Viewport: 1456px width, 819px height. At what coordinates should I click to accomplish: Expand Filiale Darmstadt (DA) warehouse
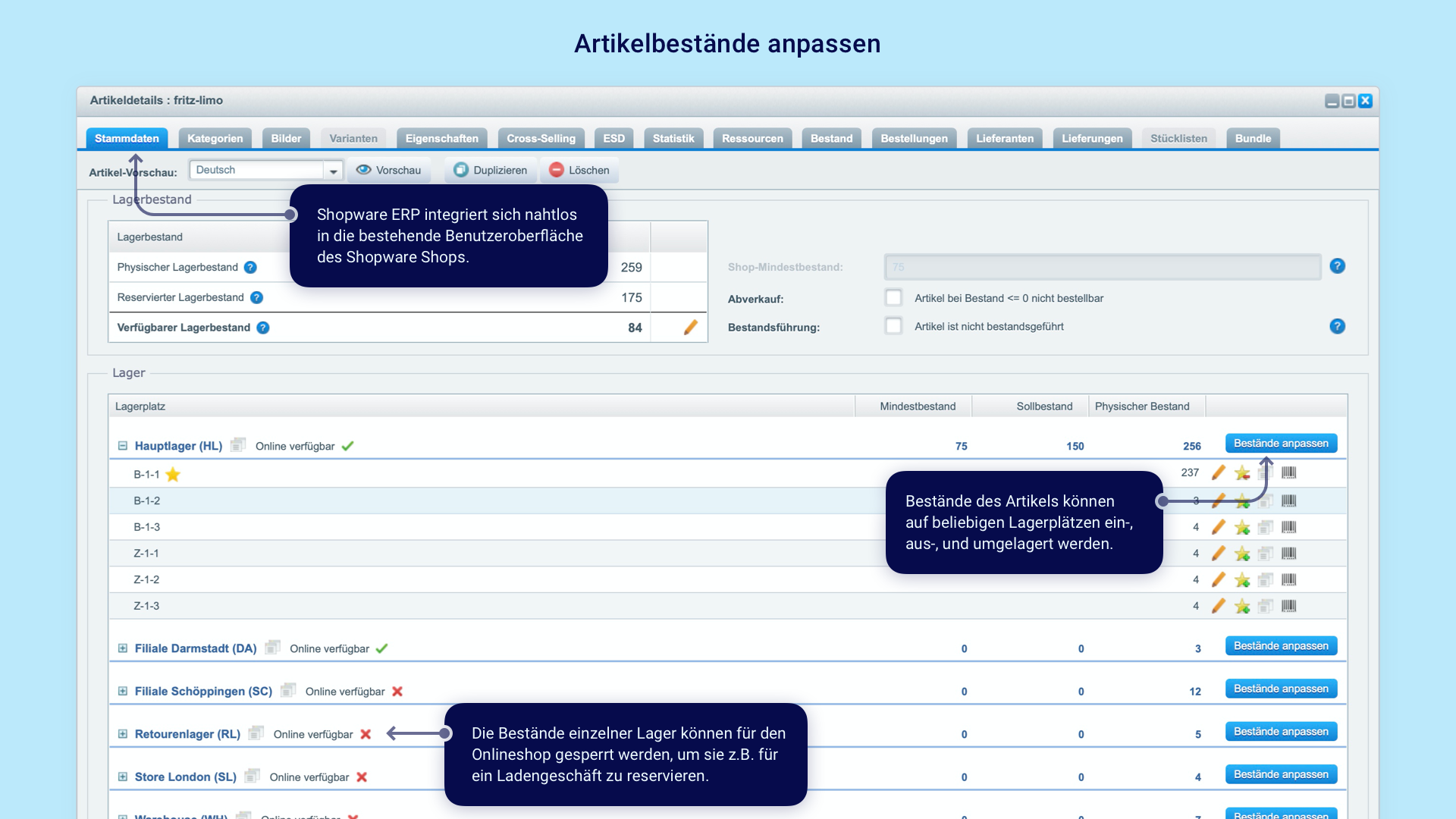122,648
